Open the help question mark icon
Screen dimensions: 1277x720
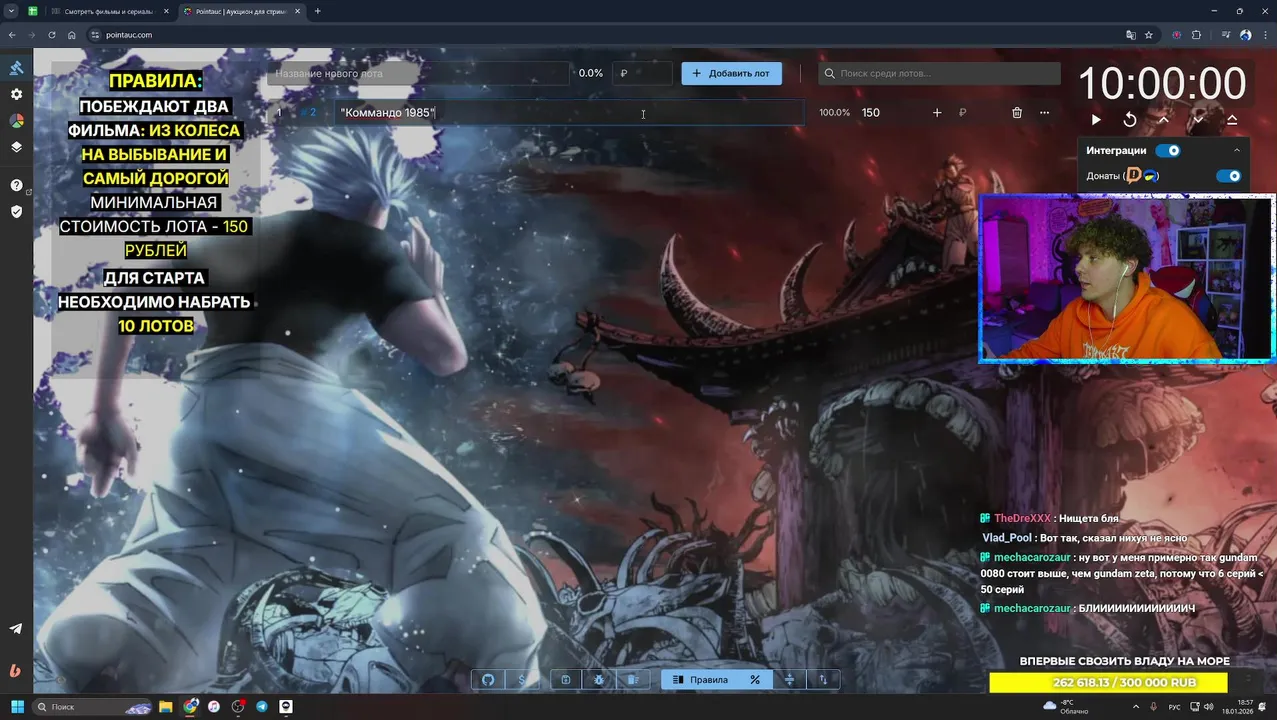(x=16, y=185)
